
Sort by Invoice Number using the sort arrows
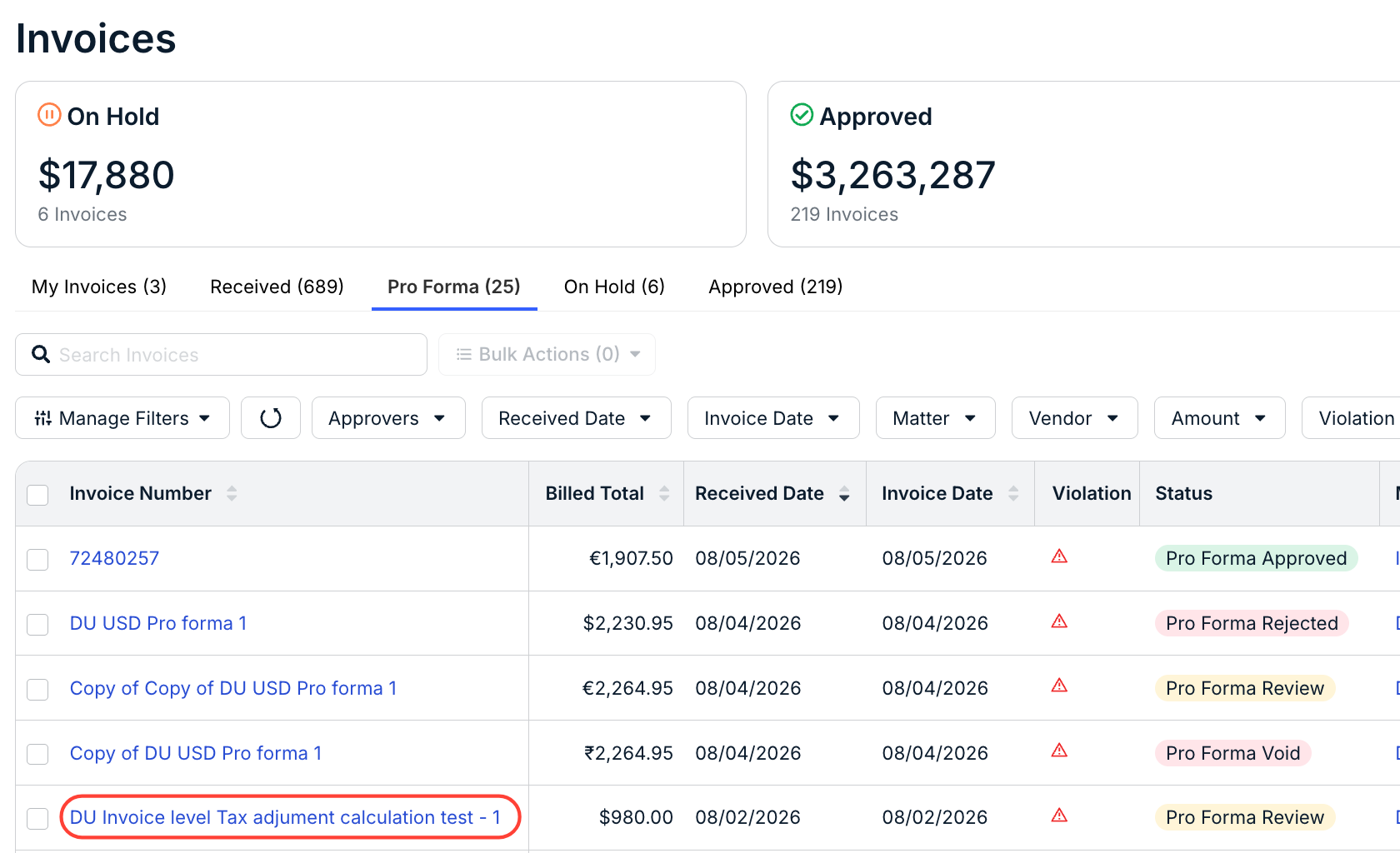232,493
